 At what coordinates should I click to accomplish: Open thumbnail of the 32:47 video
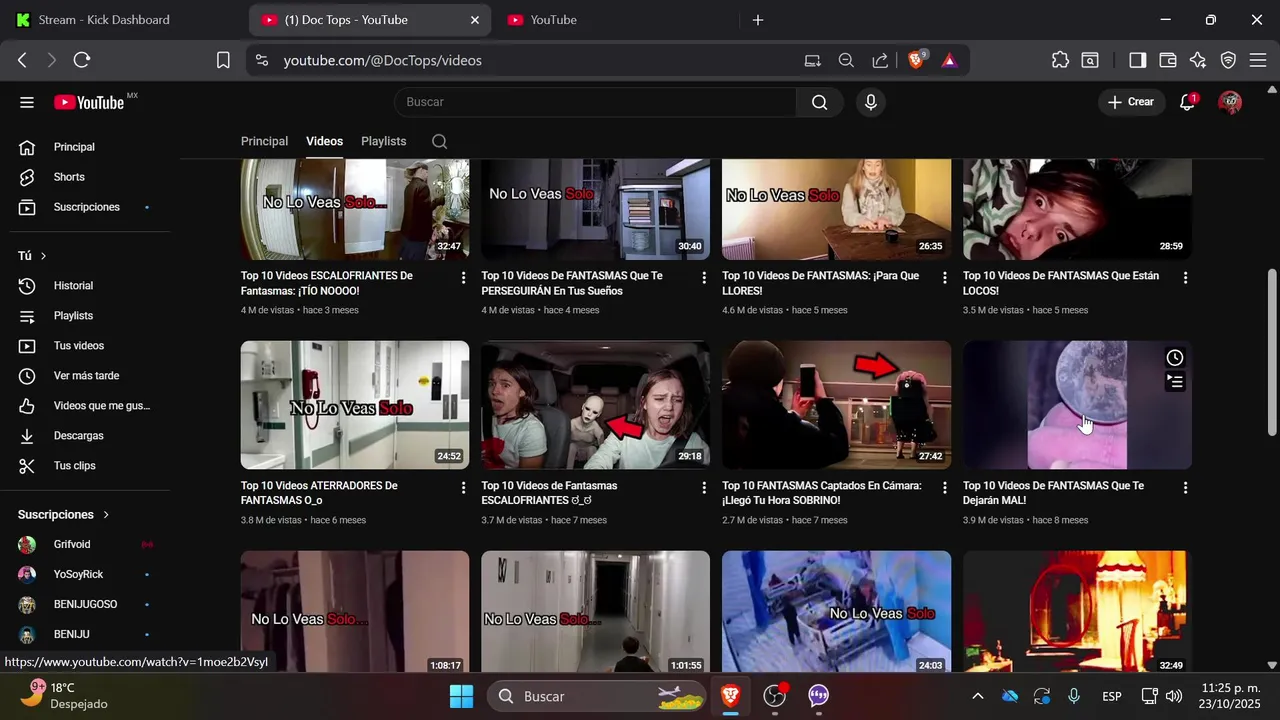(x=355, y=209)
